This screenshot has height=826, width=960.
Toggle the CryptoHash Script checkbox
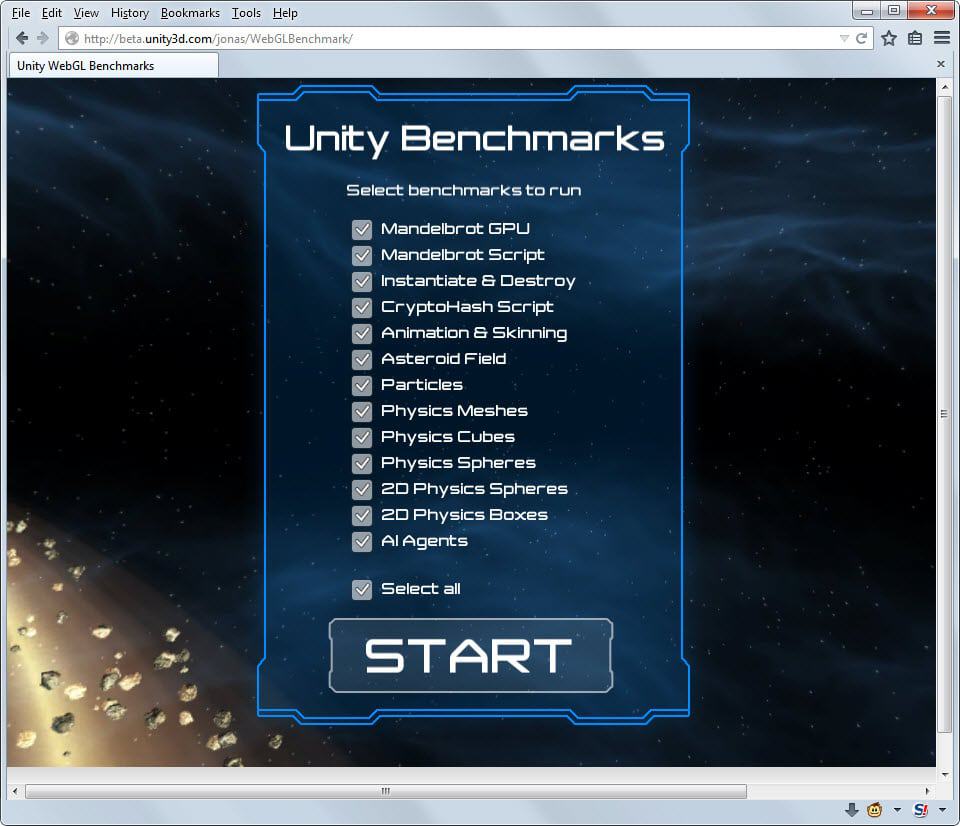coord(362,307)
